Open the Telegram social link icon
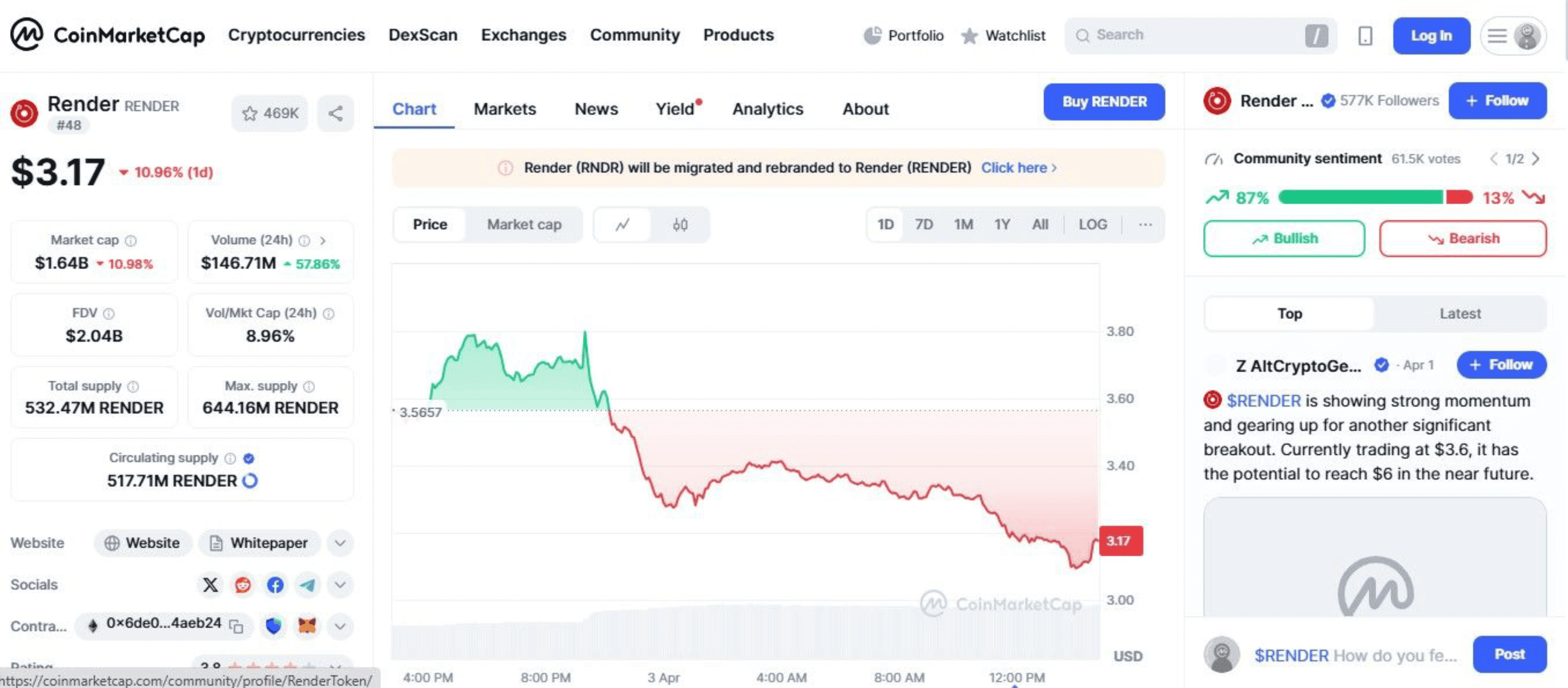1568x688 pixels. click(x=307, y=585)
